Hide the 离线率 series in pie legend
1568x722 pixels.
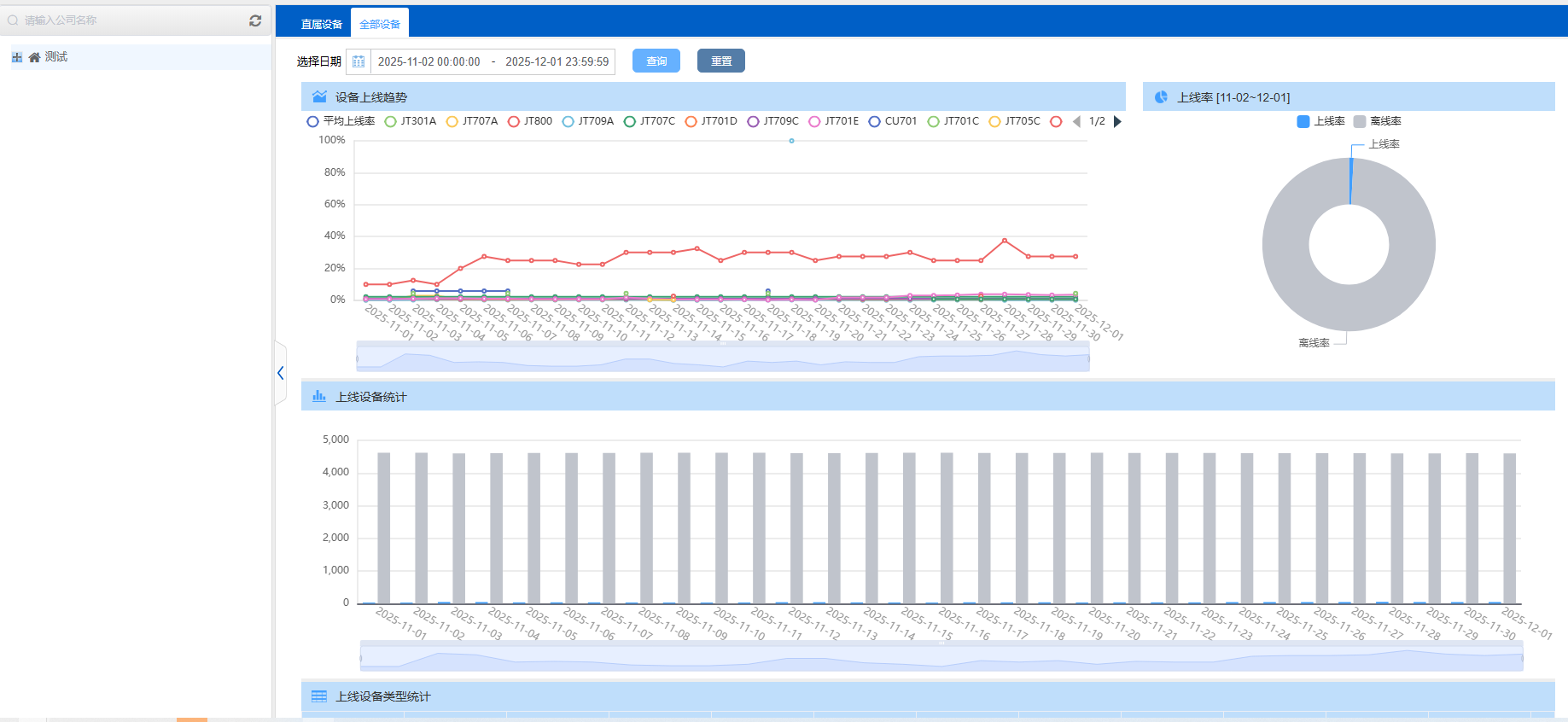pos(1377,121)
